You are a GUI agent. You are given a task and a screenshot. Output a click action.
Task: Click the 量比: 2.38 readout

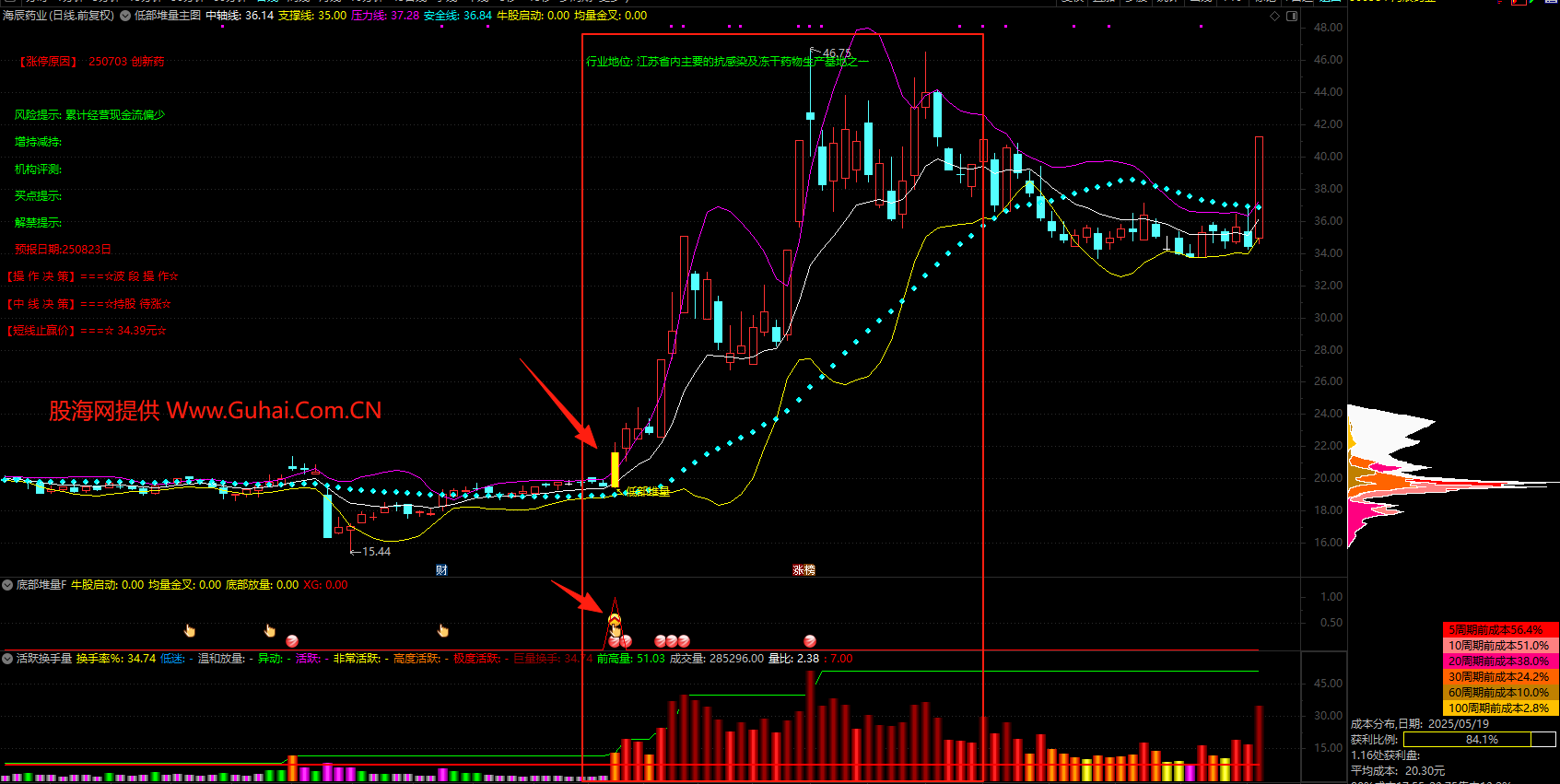794,659
